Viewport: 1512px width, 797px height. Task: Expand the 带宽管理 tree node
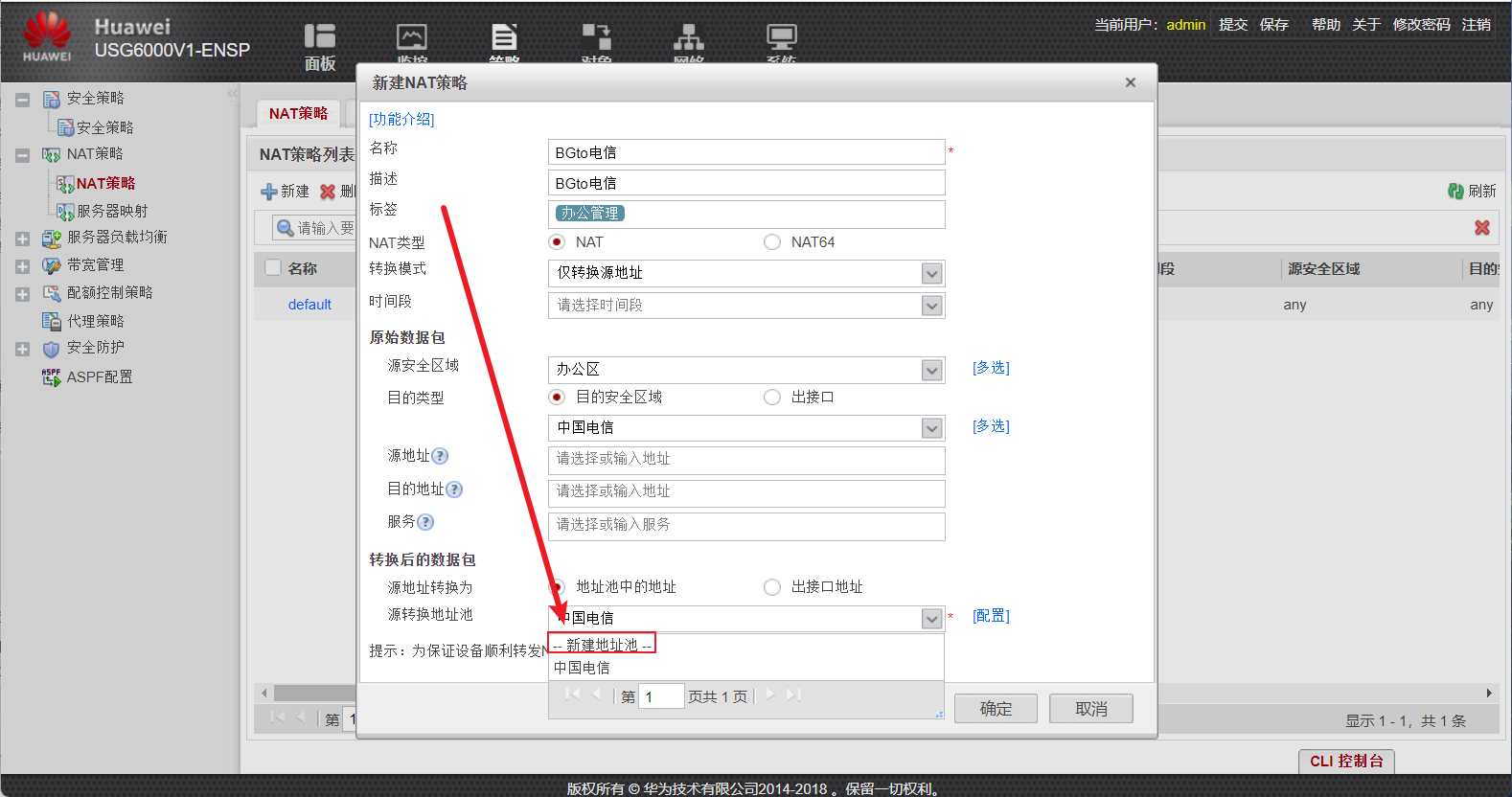pyautogui.click(x=22, y=266)
